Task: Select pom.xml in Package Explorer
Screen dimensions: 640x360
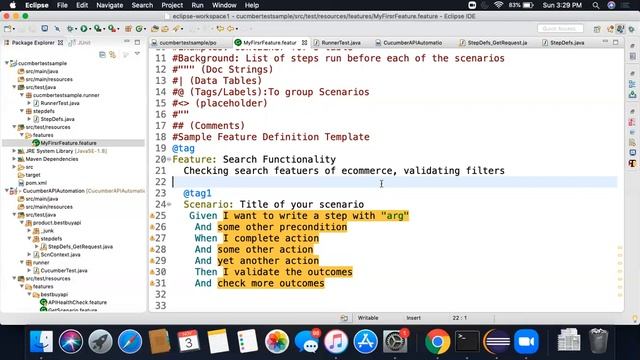Action: [x=36, y=183]
